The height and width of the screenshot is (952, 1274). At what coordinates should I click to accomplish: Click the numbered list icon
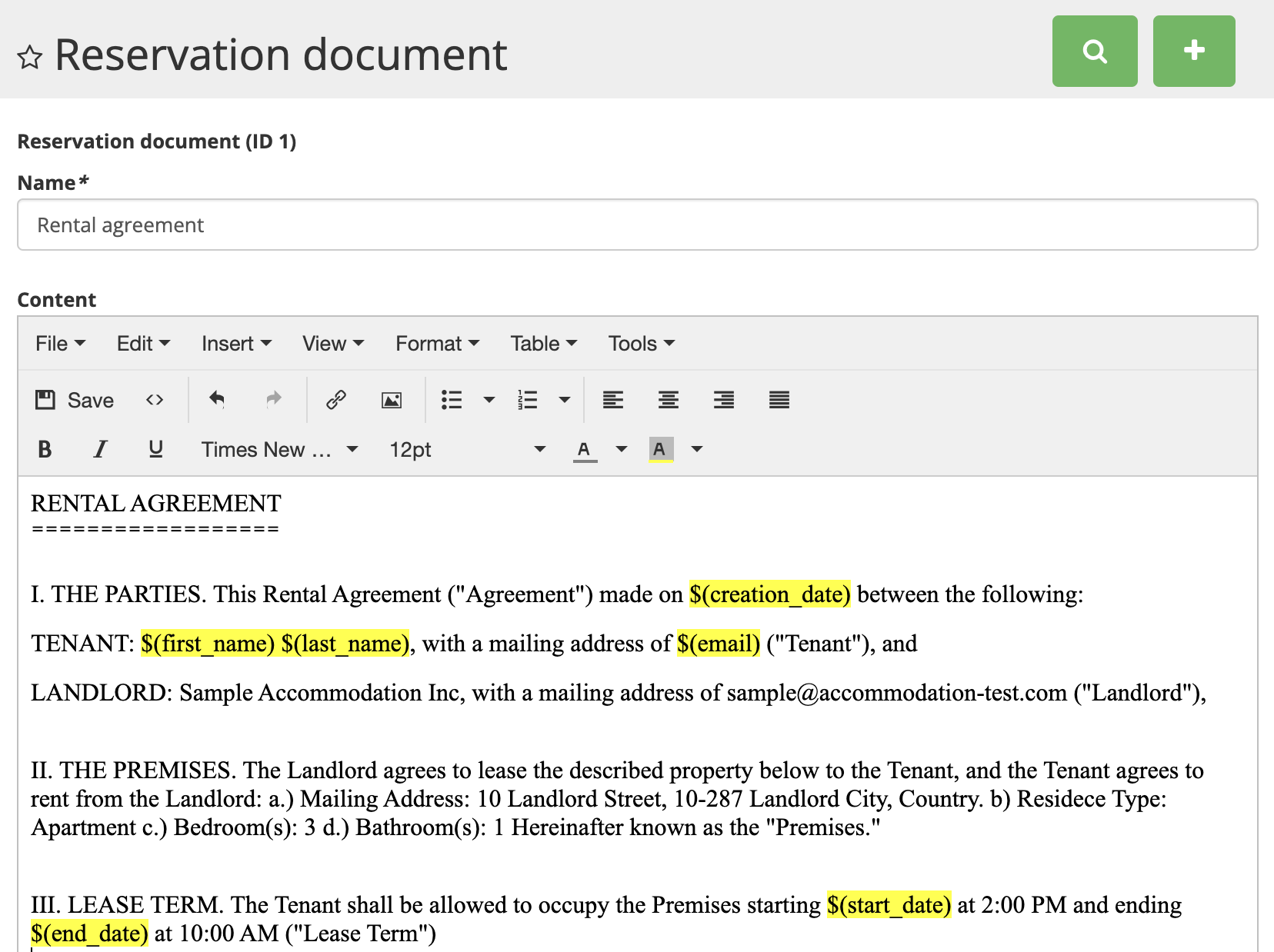528,400
